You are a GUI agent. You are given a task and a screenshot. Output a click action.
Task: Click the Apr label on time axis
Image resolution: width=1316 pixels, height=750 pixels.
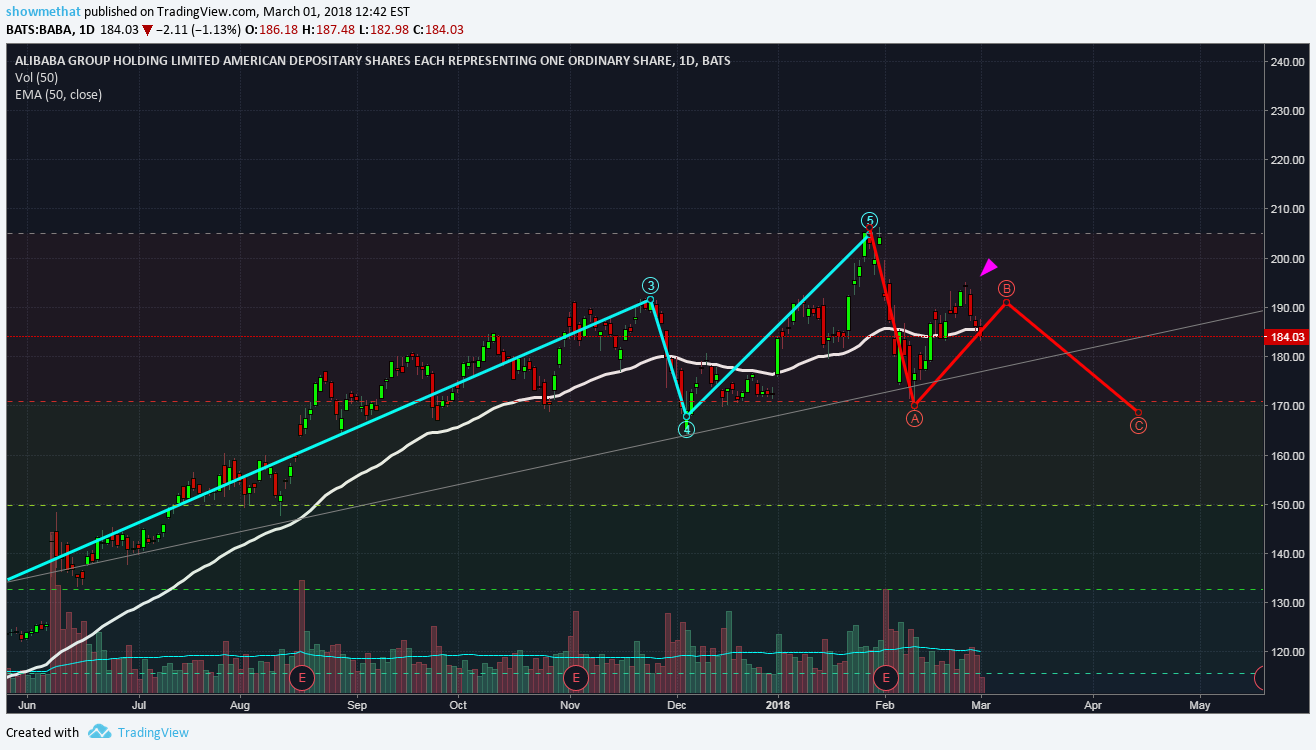1093,705
